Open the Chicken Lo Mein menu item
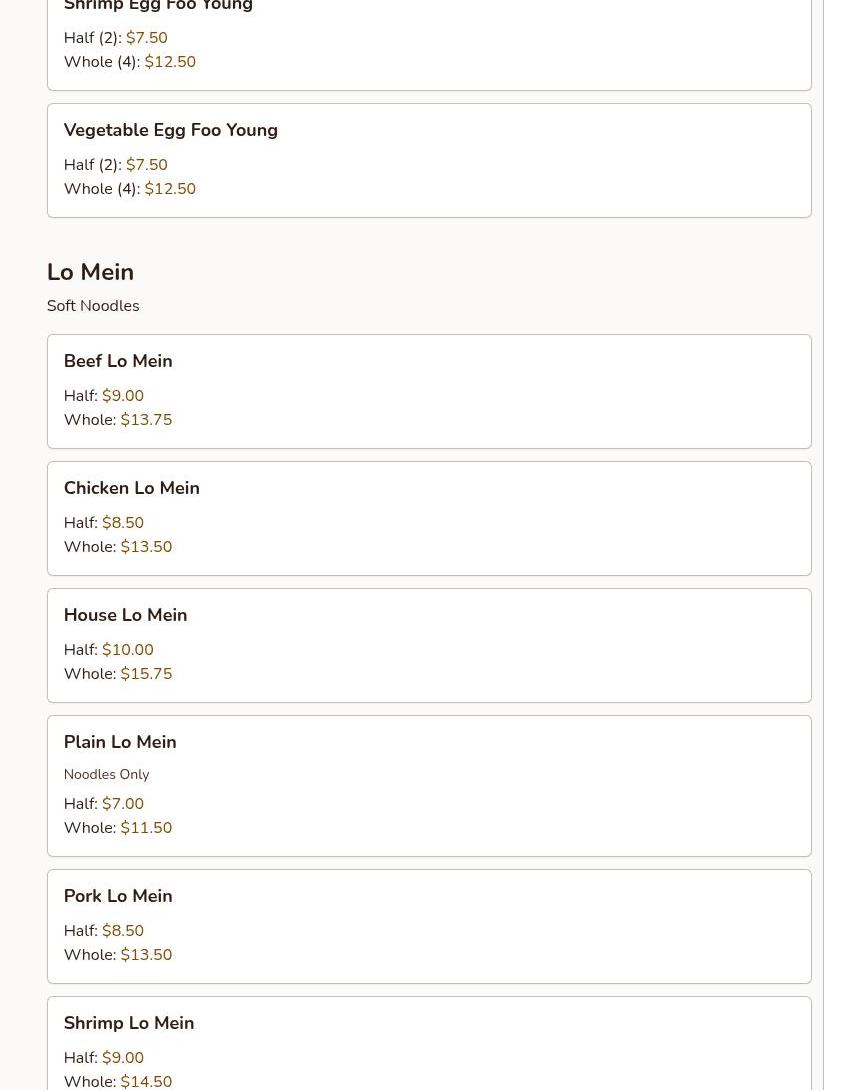 click(131, 488)
